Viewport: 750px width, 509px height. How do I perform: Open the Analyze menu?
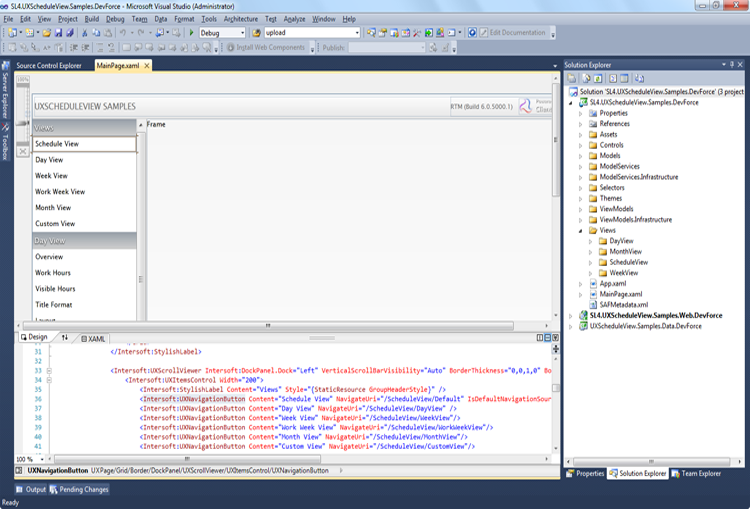(x=294, y=19)
